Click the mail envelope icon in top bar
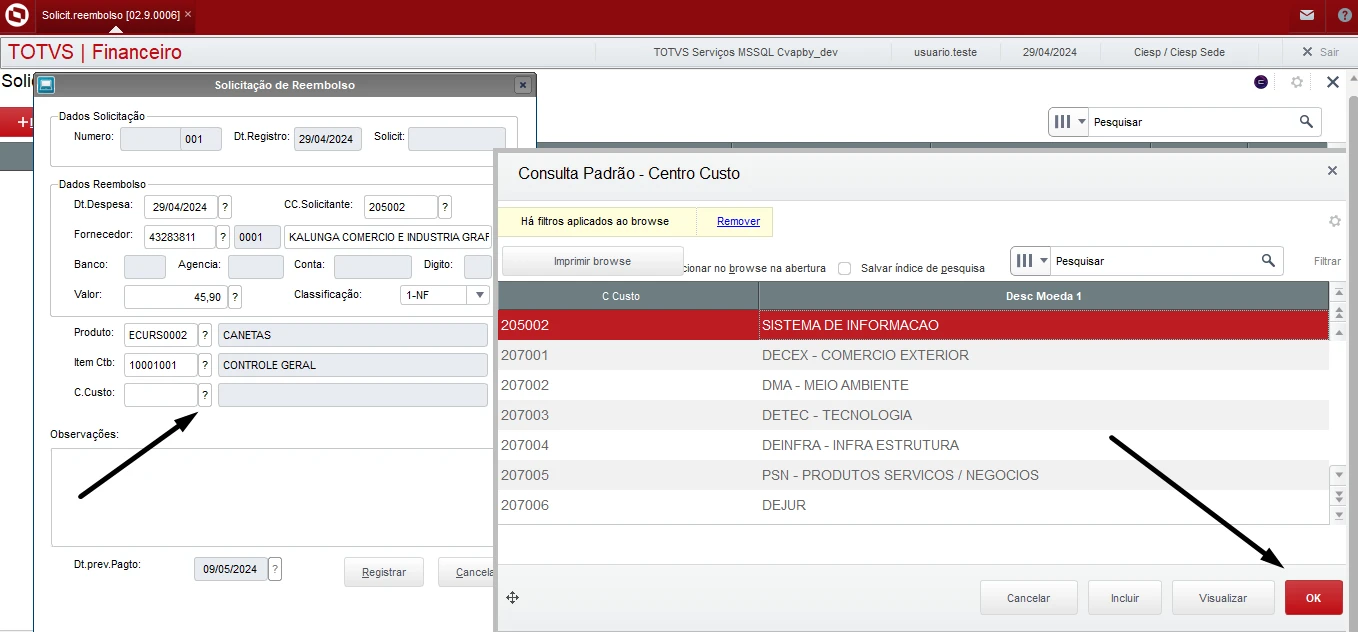 tap(1306, 15)
